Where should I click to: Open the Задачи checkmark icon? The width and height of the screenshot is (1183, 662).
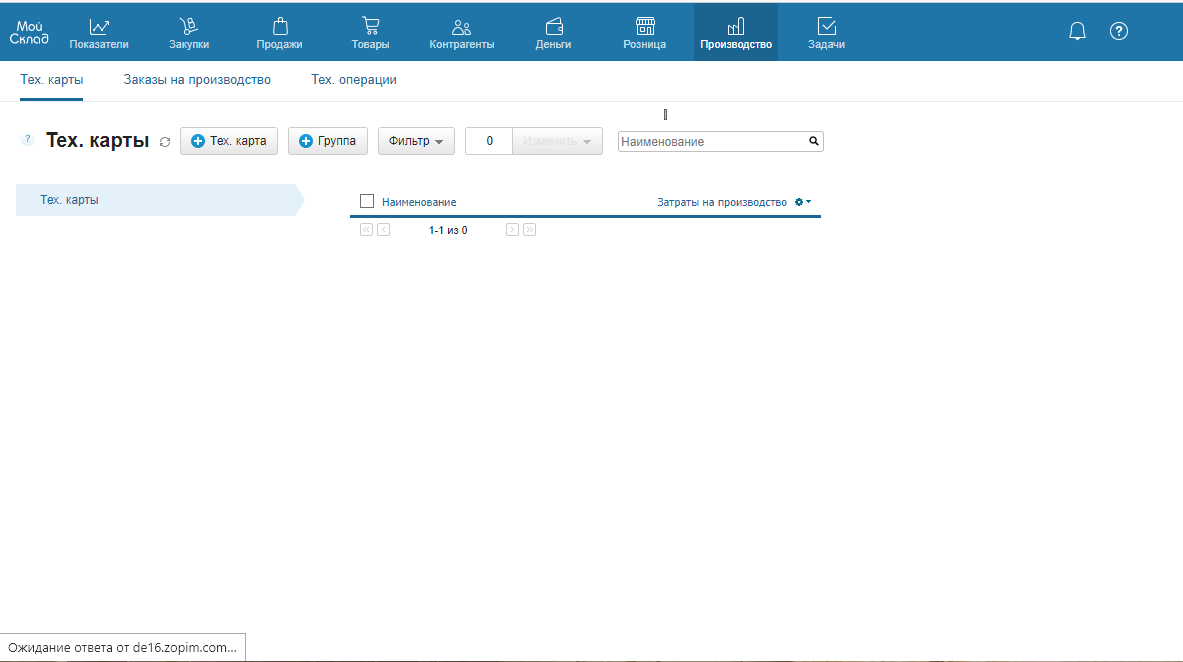[x=826, y=27]
